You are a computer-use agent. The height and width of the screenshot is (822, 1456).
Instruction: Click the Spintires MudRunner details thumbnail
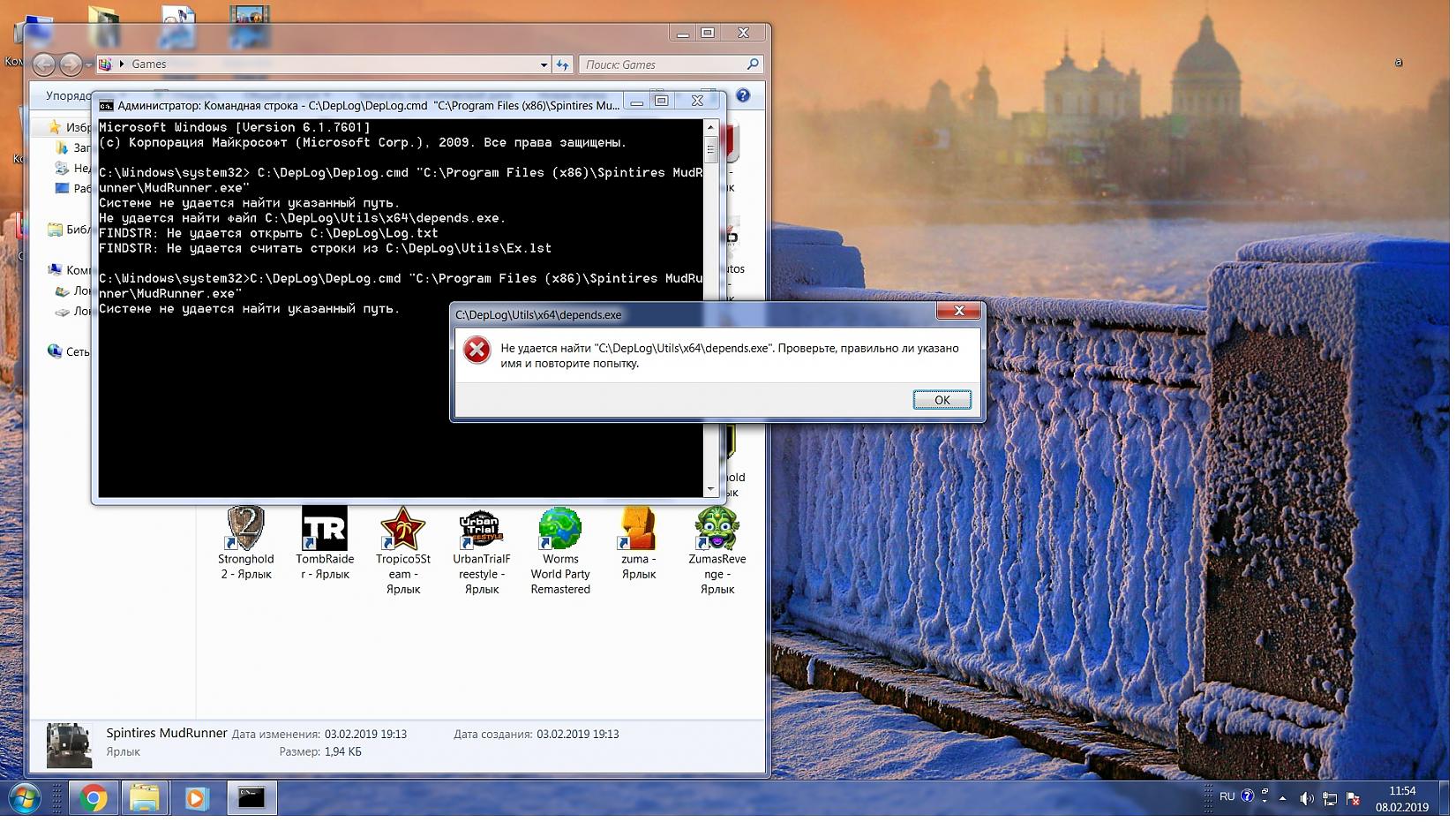coord(69,745)
